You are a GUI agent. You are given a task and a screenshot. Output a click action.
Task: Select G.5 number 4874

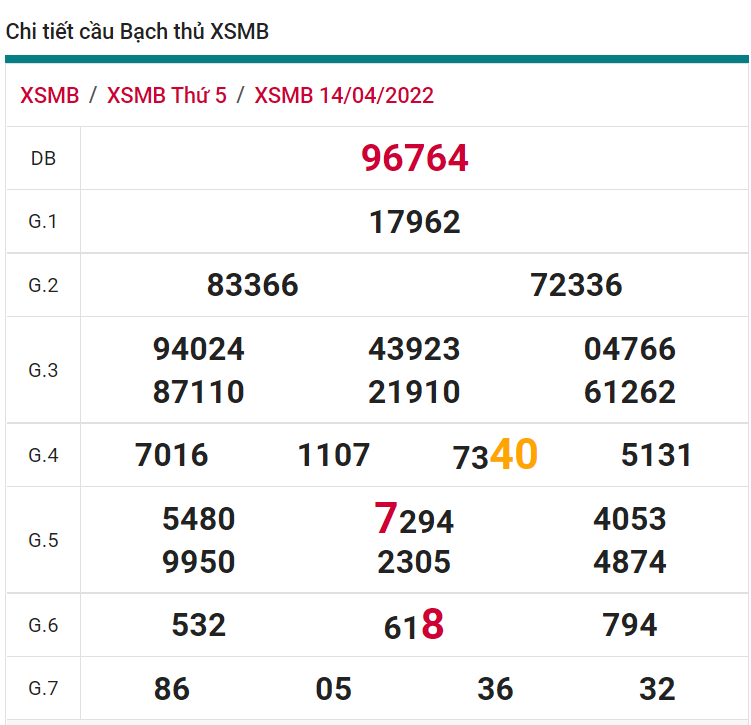point(630,562)
